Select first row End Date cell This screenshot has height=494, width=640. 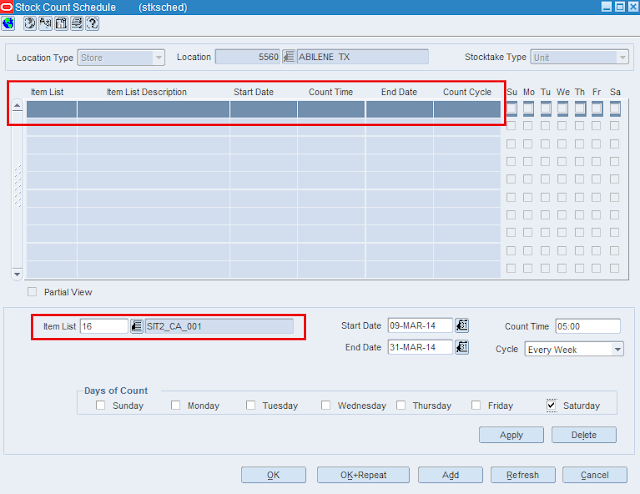click(x=400, y=109)
